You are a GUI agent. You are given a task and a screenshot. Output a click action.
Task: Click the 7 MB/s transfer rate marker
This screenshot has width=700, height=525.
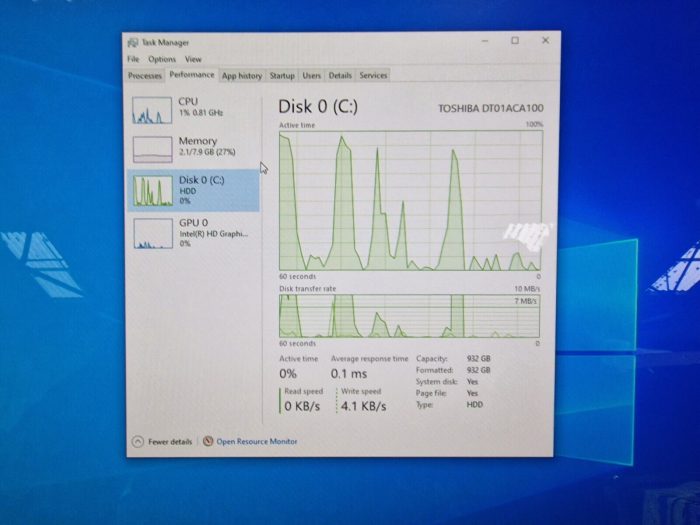point(525,301)
